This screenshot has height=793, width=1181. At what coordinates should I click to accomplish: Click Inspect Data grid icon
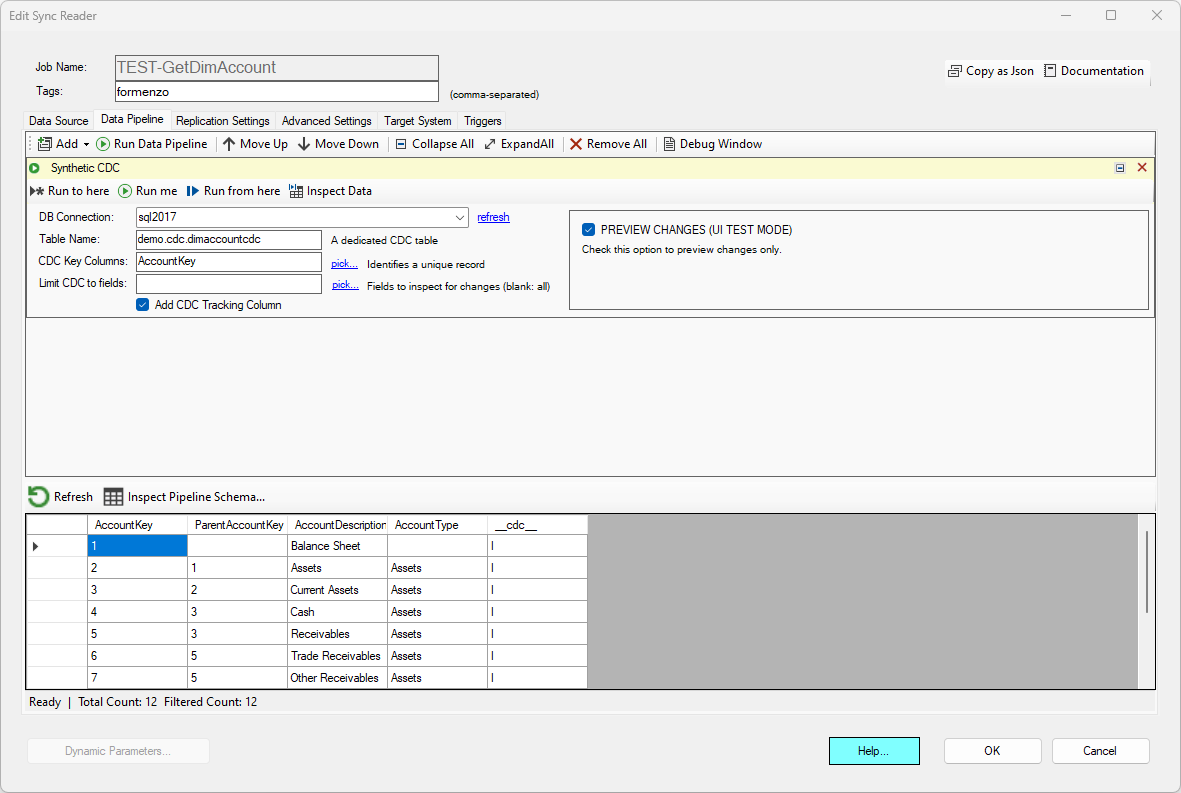click(296, 191)
